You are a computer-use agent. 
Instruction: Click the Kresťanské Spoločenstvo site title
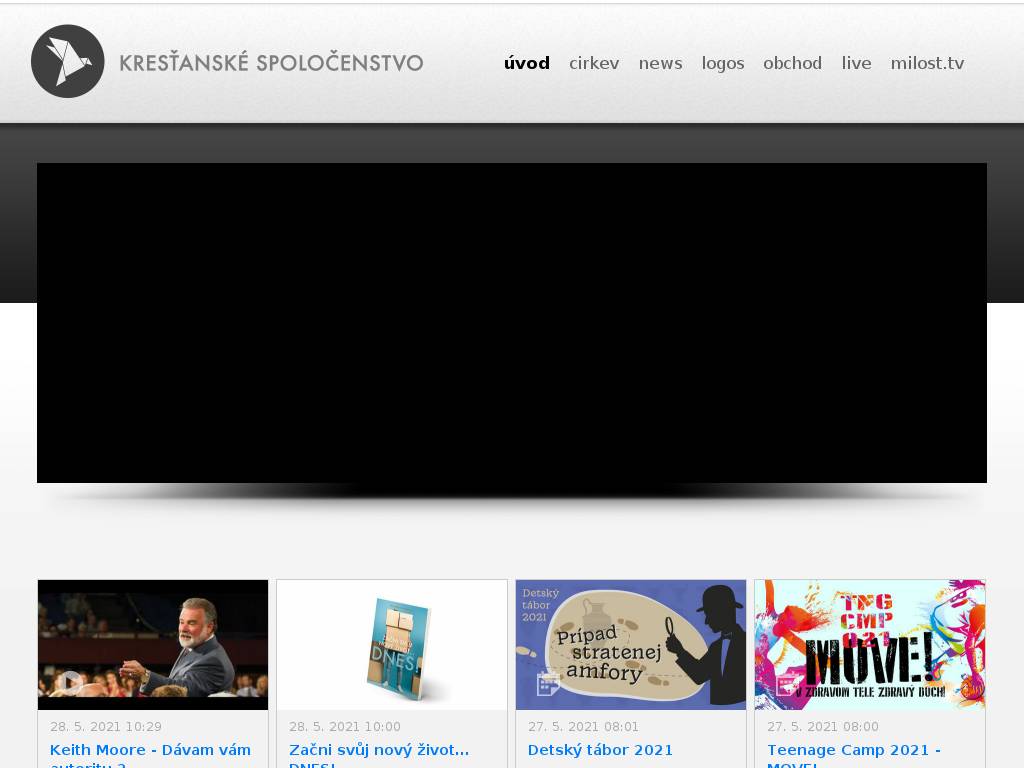tap(271, 63)
